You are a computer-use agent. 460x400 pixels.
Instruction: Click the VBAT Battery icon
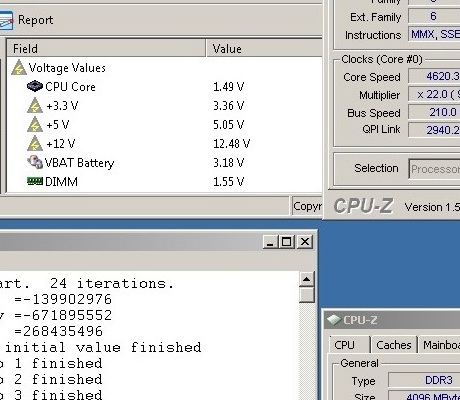35,162
